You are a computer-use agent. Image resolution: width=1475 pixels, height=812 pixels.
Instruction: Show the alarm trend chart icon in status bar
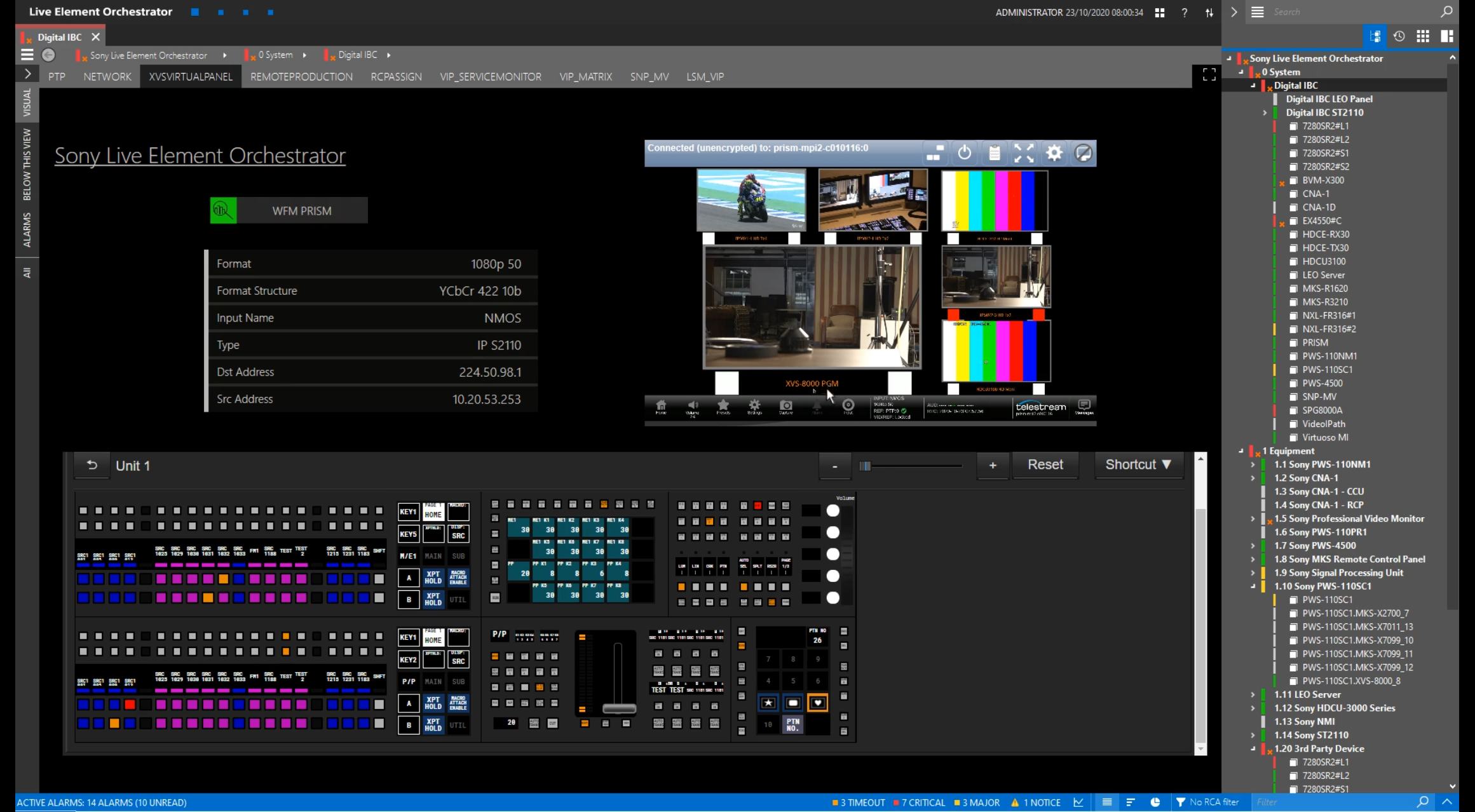coord(1078,802)
